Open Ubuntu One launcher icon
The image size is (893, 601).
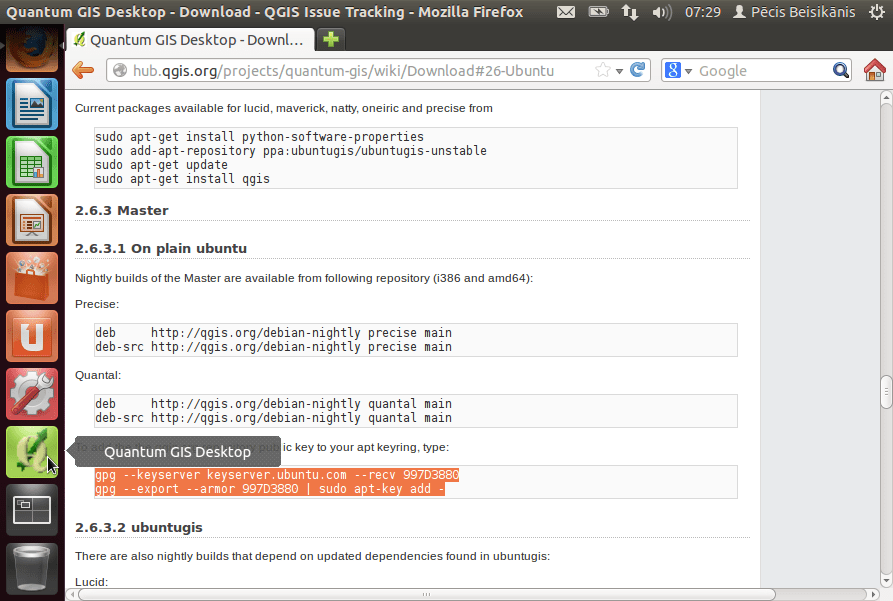coord(32,336)
